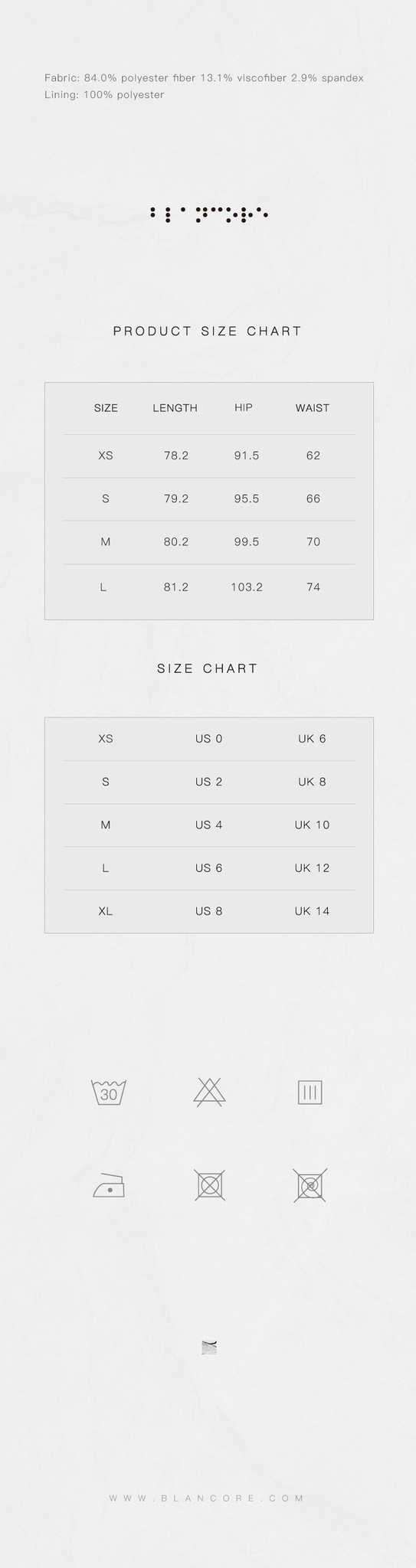Click the wash at 30 degrees icon

(109, 1092)
